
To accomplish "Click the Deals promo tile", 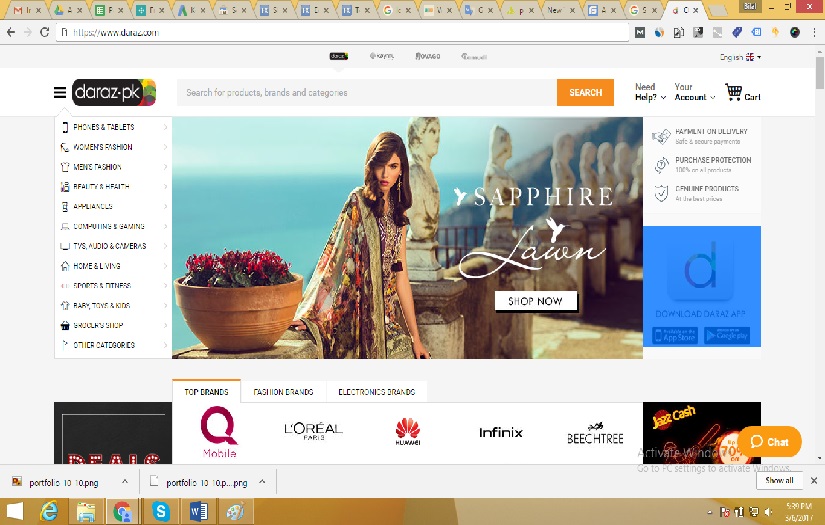I will [x=113, y=433].
